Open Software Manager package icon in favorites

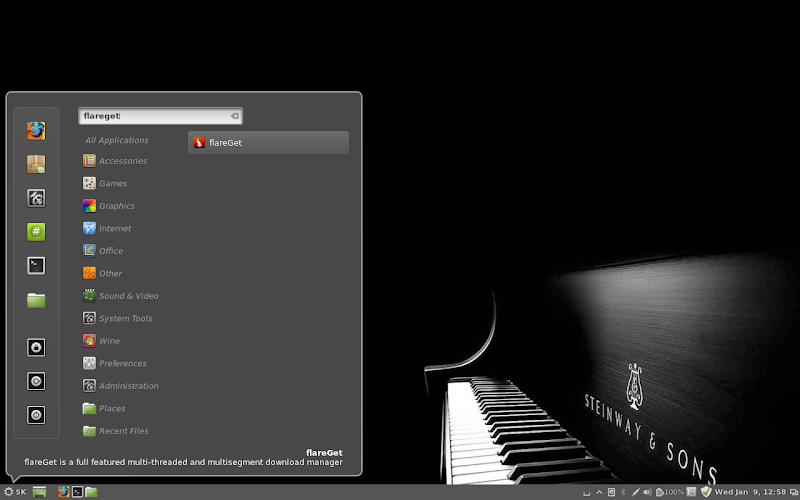tap(36, 164)
